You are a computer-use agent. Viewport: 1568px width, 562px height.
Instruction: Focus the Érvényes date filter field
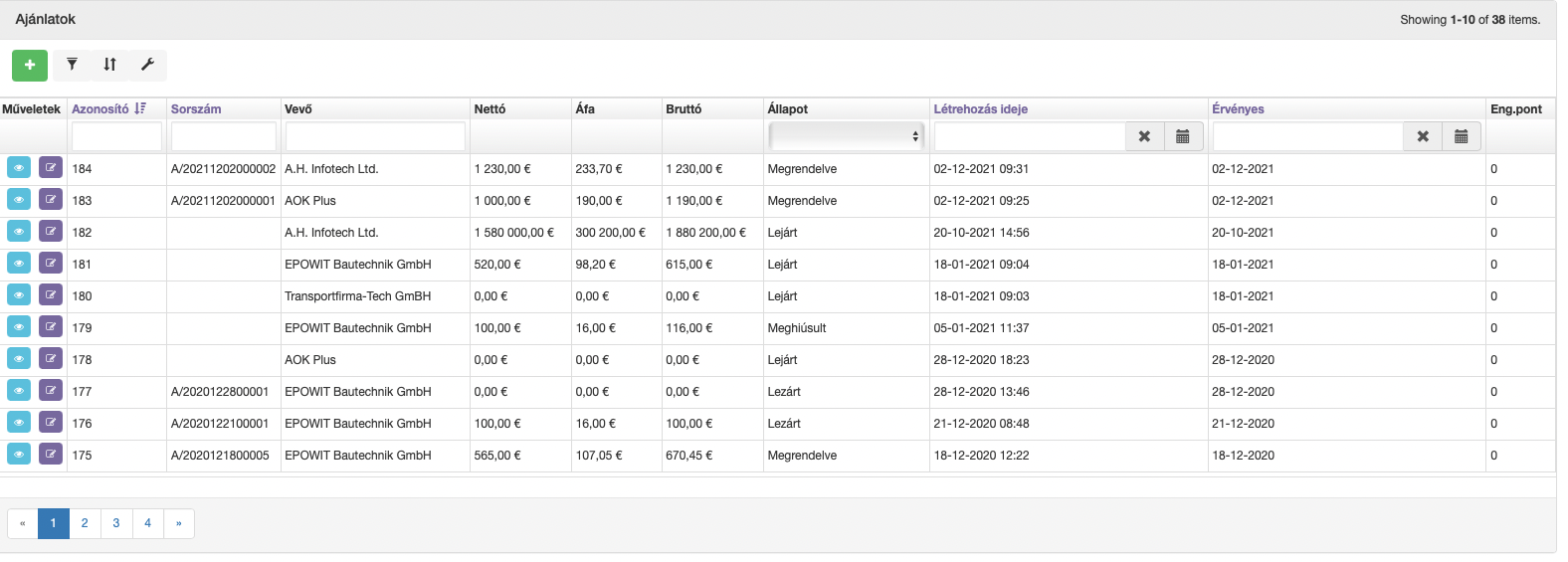tap(1308, 136)
